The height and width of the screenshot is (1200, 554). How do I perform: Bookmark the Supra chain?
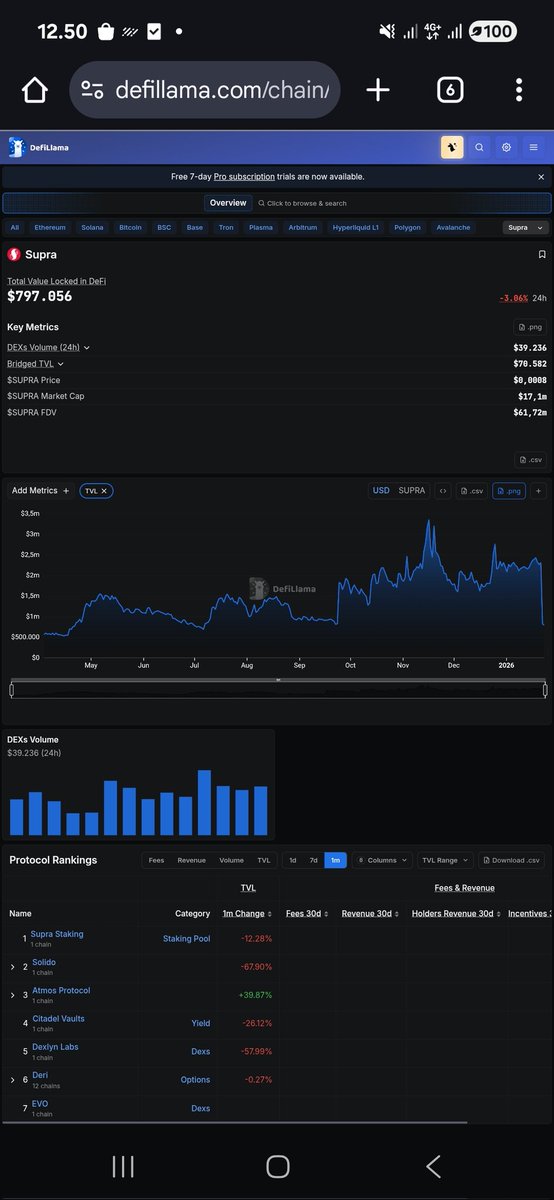click(x=541, y=255)
